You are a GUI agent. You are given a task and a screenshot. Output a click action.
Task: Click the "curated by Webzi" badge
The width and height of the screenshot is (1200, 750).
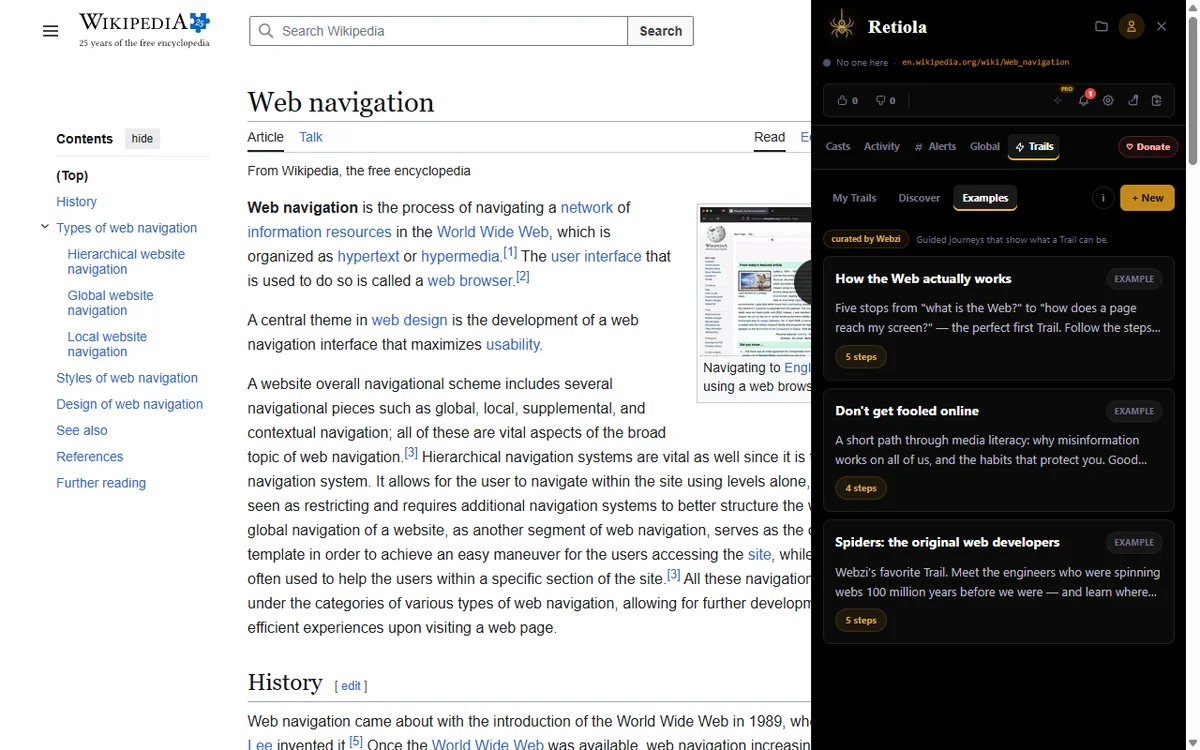(x=865, y=239)
